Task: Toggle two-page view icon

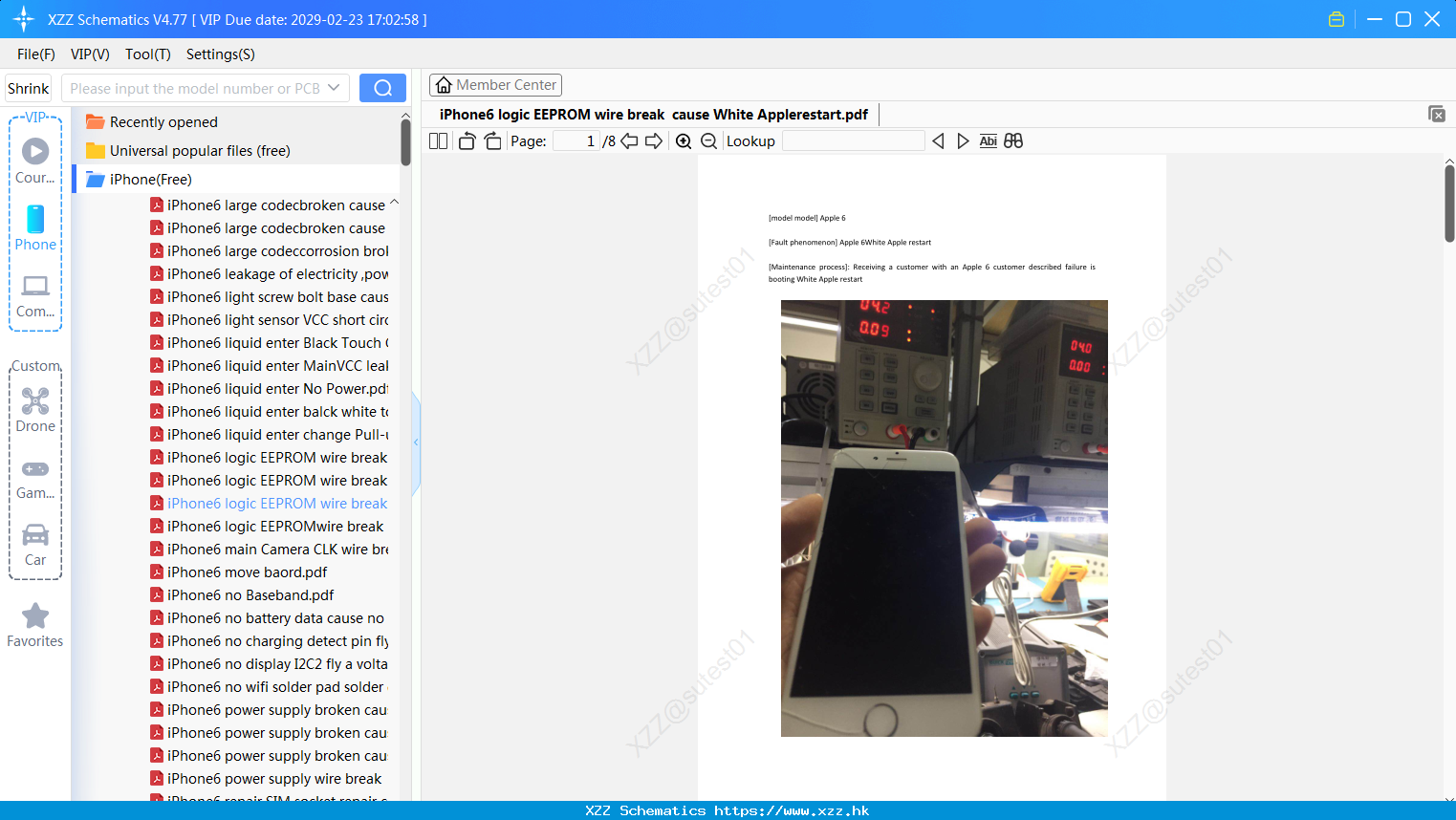Action: pos(439,141)
